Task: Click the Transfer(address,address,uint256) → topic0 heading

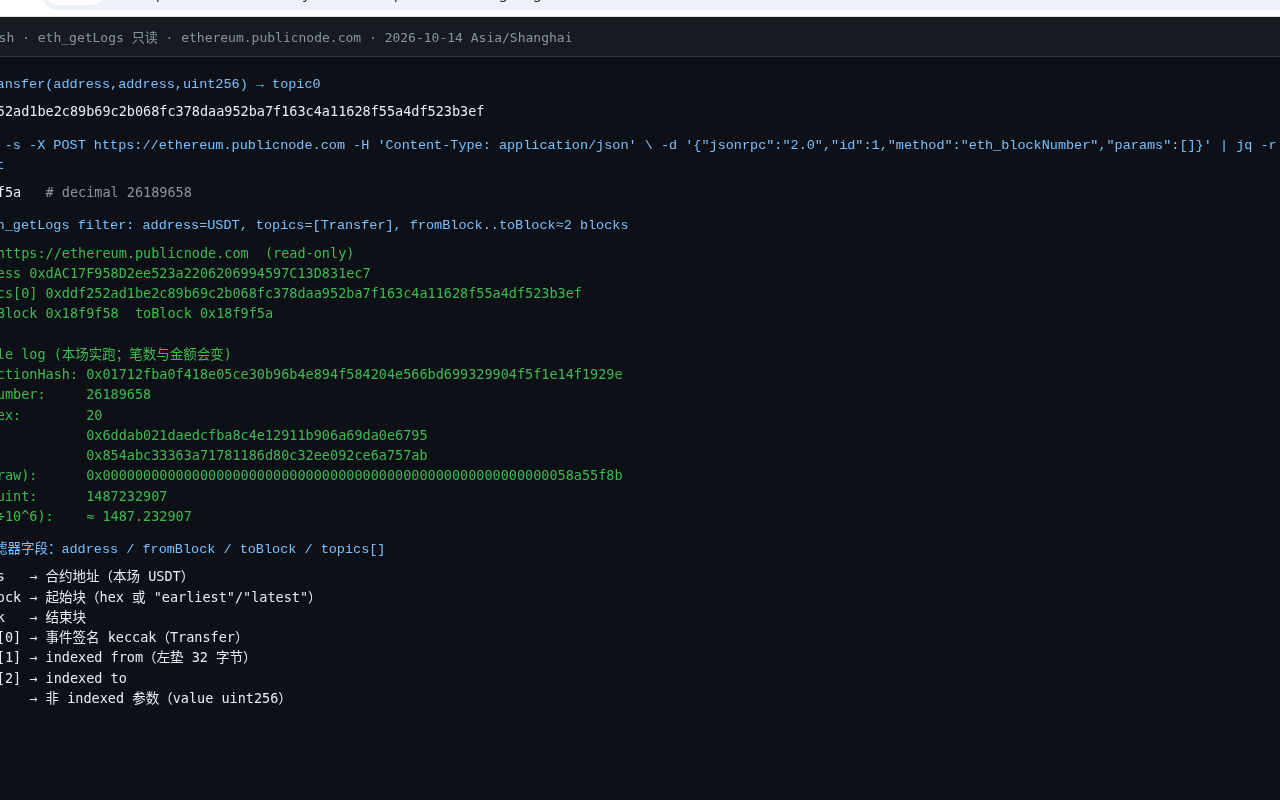Action: tap(160, 84)
